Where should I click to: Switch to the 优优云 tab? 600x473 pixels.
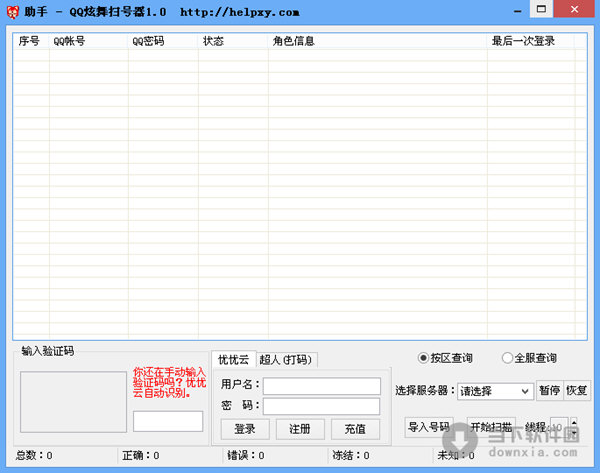pos(233,359)
